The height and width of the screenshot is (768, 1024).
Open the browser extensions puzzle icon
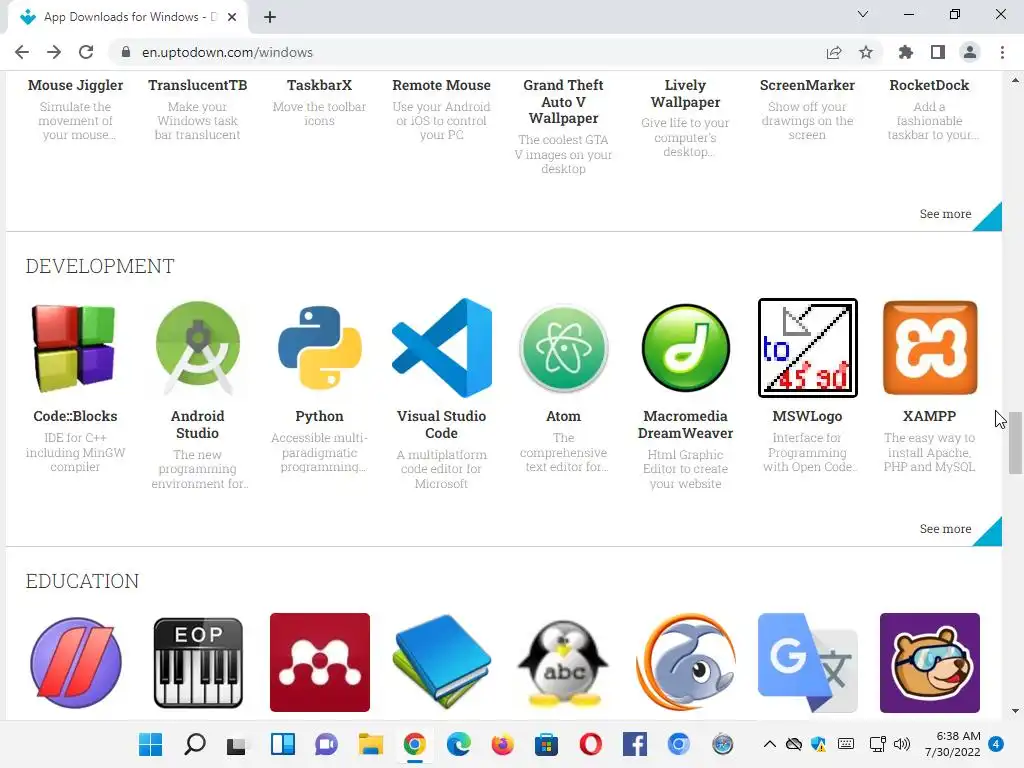coord(905,52)
